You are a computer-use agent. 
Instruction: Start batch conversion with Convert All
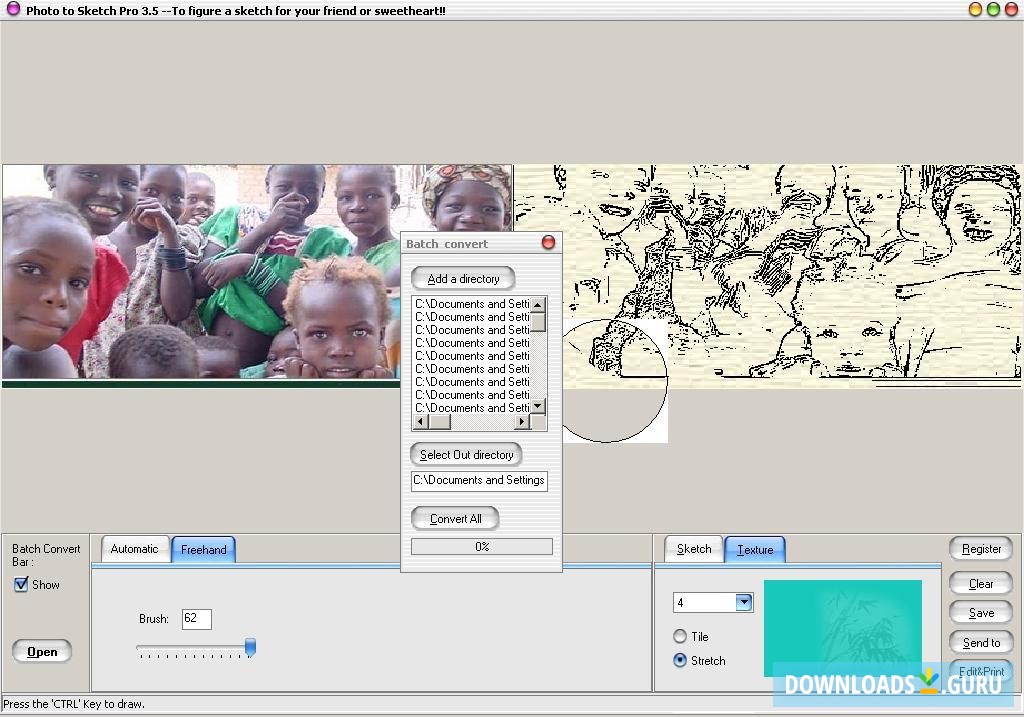point(454,518)
